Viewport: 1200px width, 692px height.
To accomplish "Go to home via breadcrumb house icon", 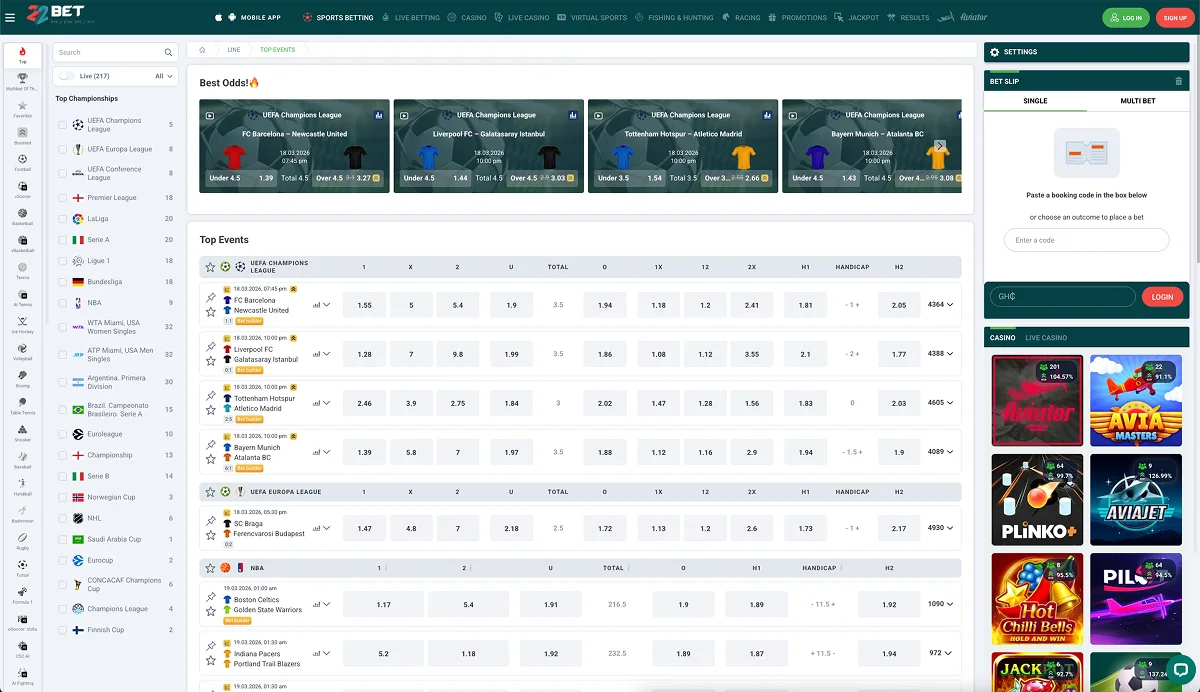I will point(202,49).
